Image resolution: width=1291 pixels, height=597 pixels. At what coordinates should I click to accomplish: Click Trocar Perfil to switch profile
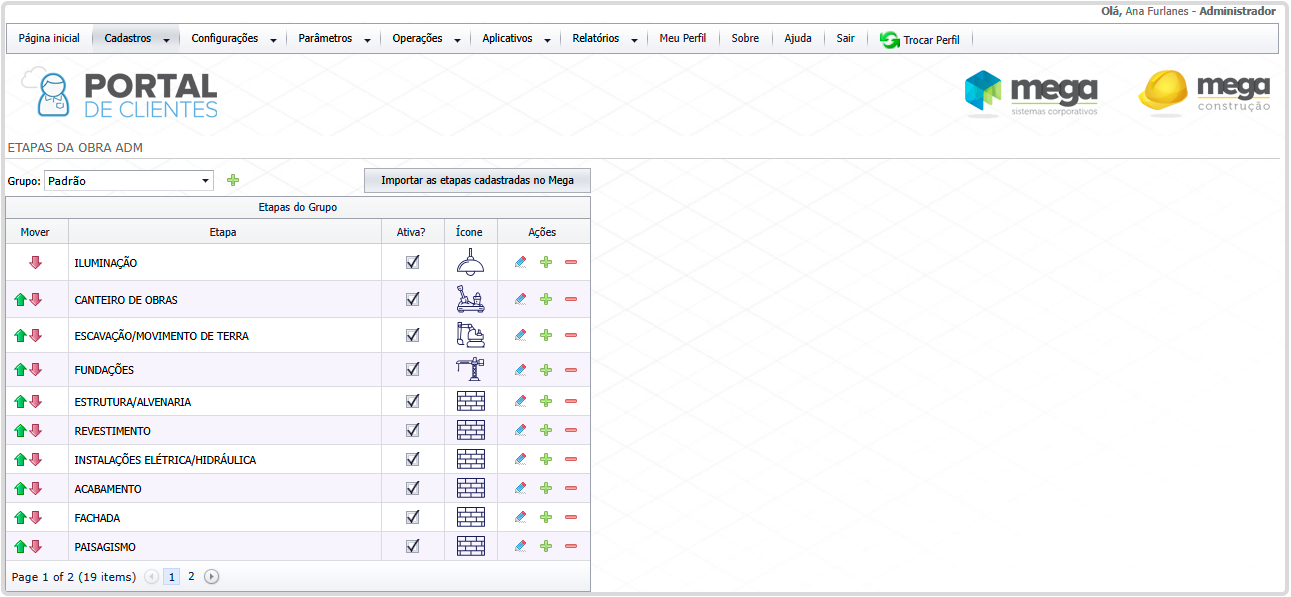pos(920,40)
